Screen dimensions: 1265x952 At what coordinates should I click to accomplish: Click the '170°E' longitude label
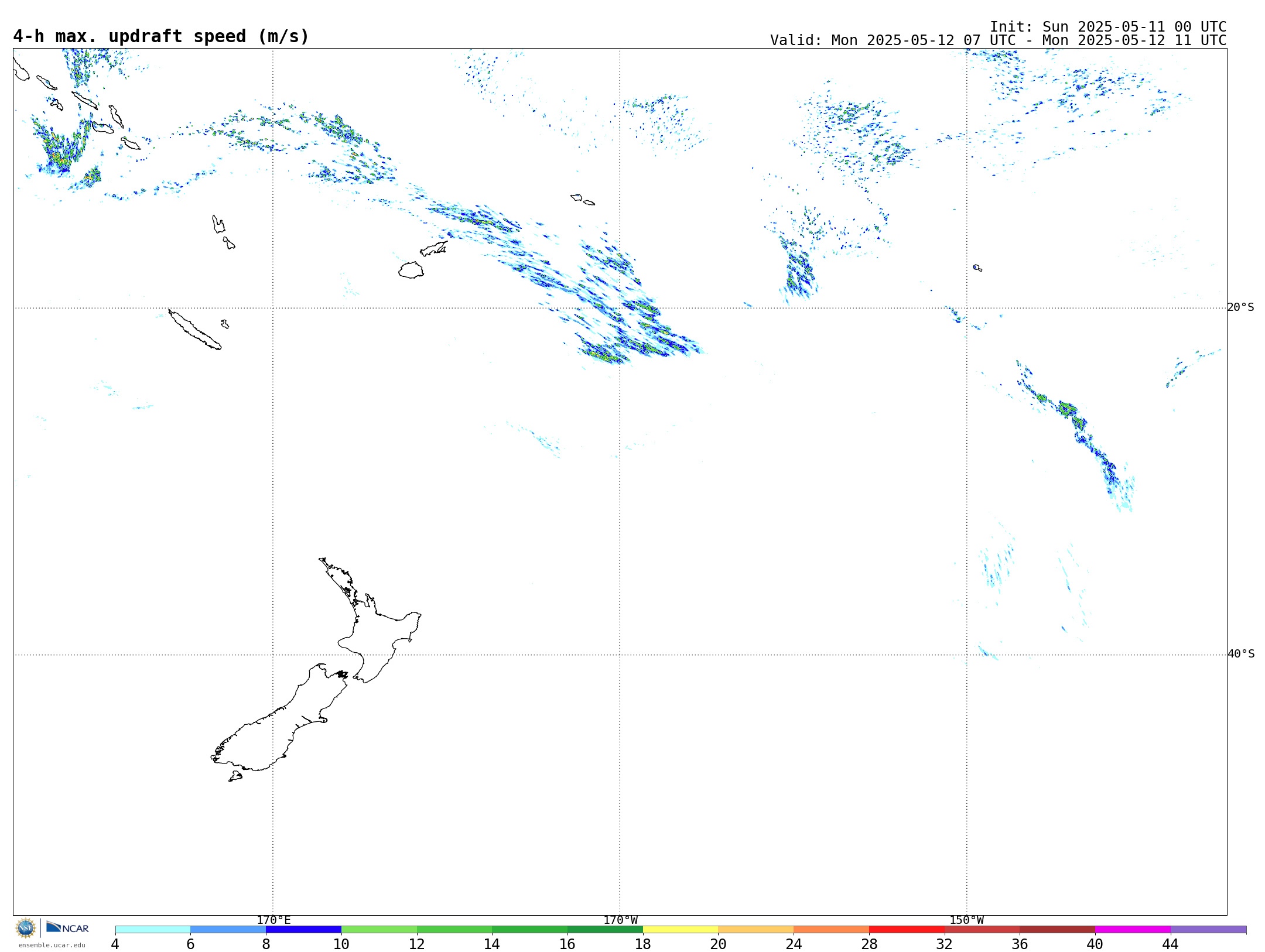click(x=273, y=920)
